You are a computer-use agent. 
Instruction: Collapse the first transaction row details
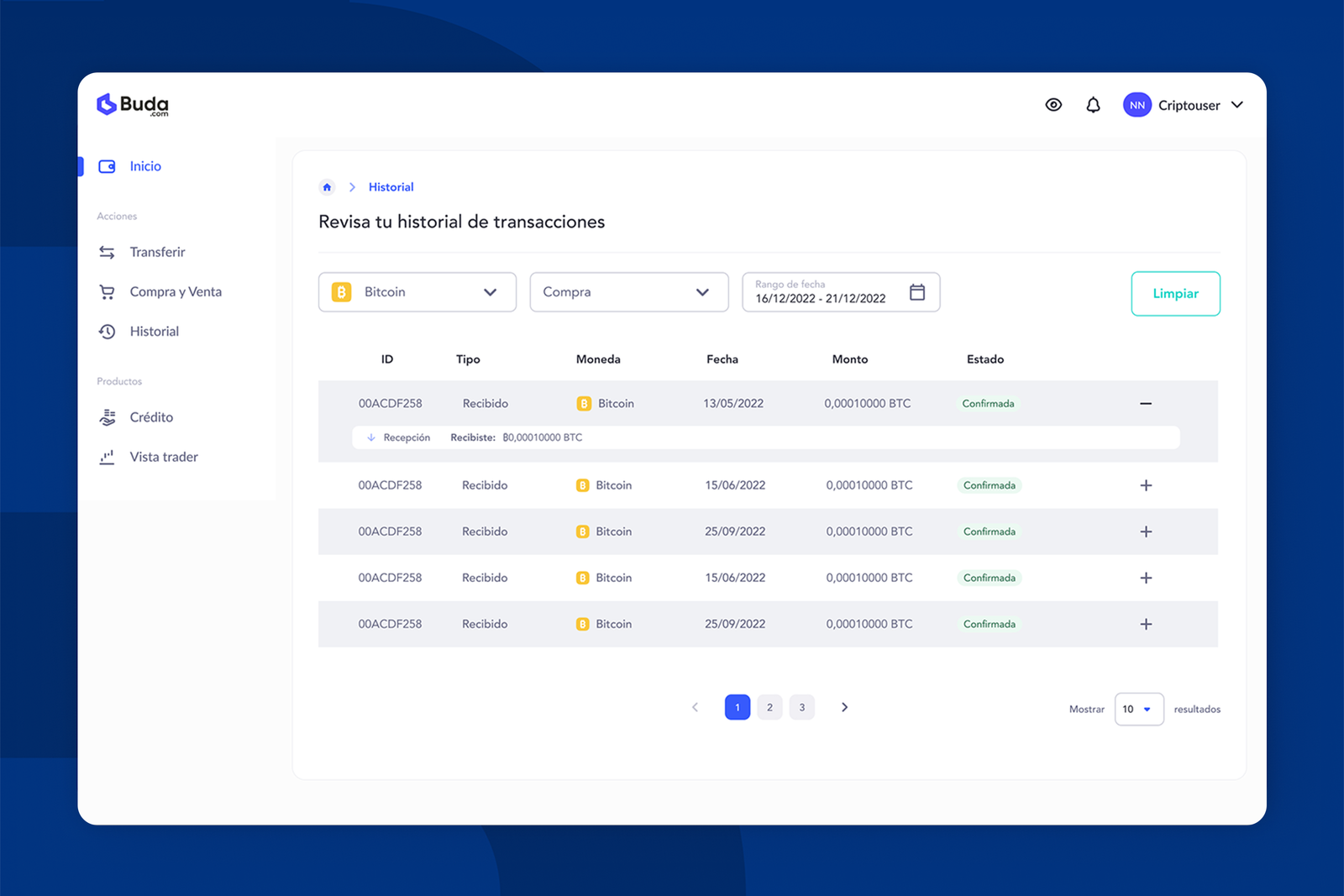coord(1146,404)
